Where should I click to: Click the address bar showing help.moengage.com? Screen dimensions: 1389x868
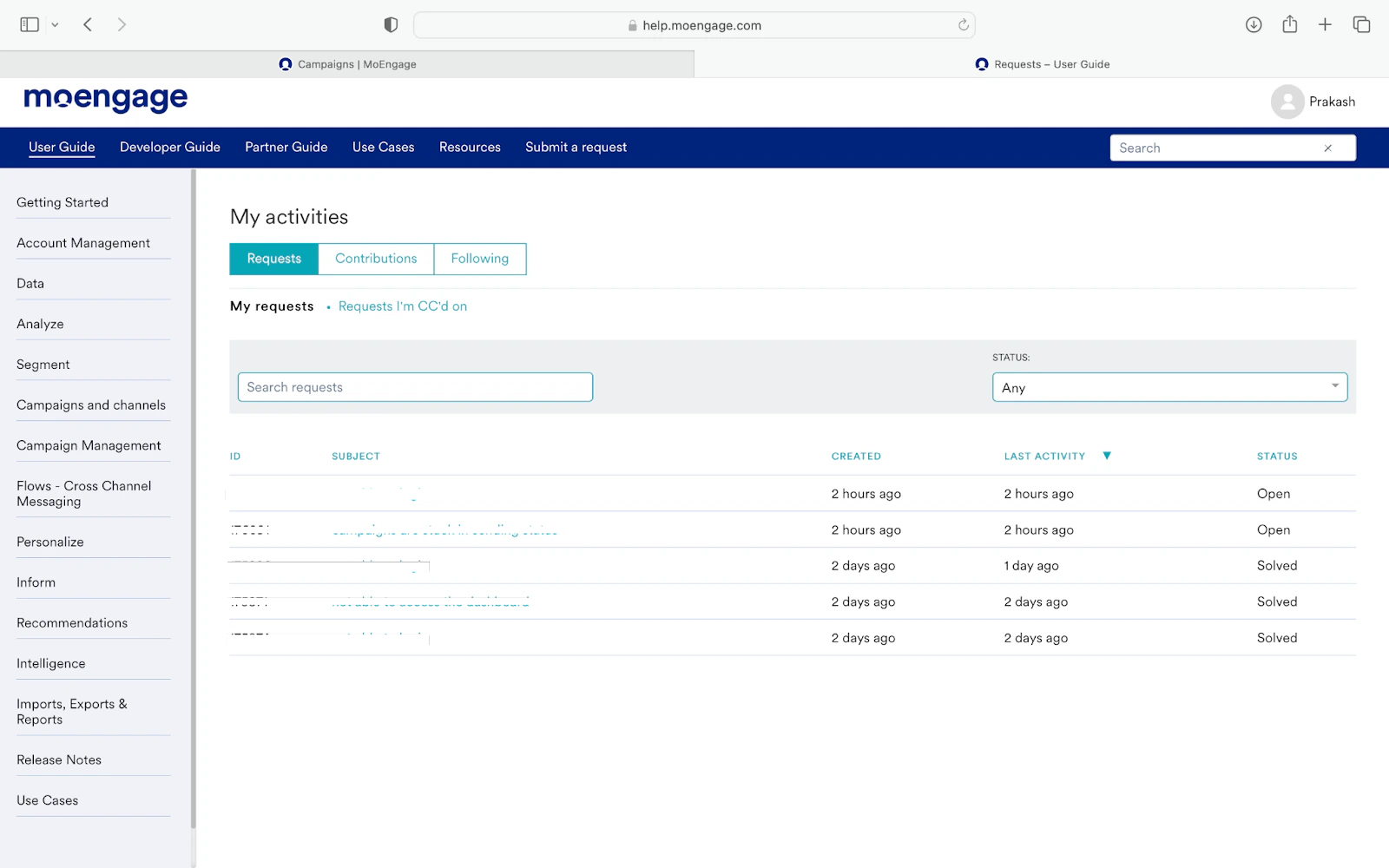(x=694, y=25)
